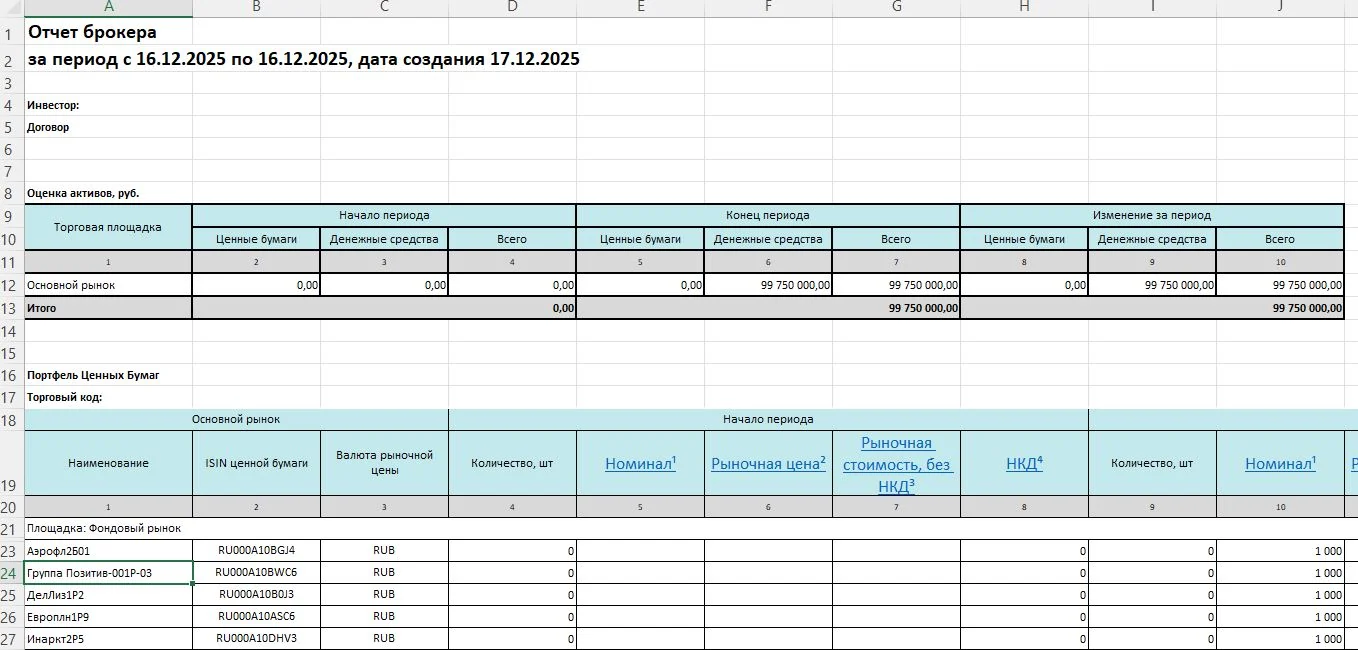Select ISIN cell RU000A10DHV3

click(256, 639)
